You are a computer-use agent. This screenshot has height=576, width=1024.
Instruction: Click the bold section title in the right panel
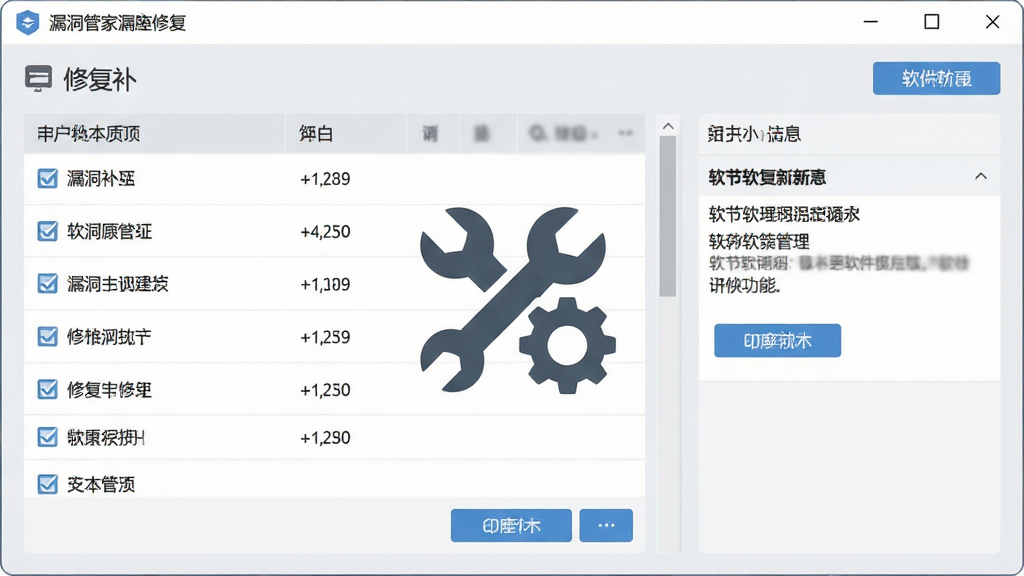coord(767,177)
